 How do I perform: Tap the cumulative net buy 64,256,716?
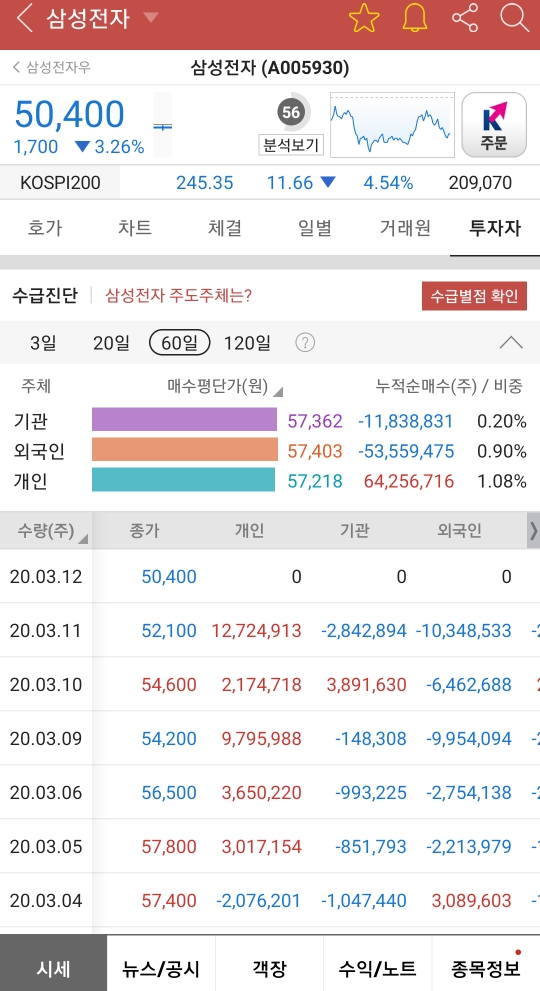pyautogui.click(x=408, y=481)
